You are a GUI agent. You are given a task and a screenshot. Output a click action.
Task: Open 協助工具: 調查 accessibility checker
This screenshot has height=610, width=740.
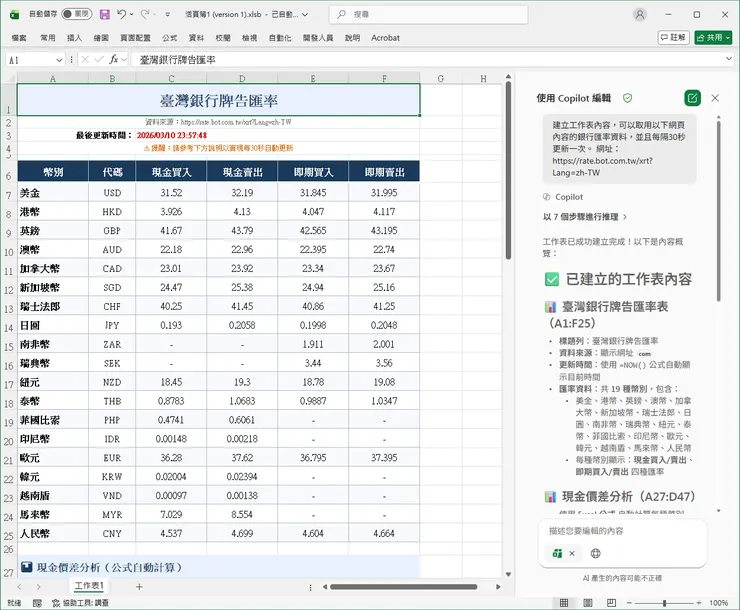[x=80, y=603]
